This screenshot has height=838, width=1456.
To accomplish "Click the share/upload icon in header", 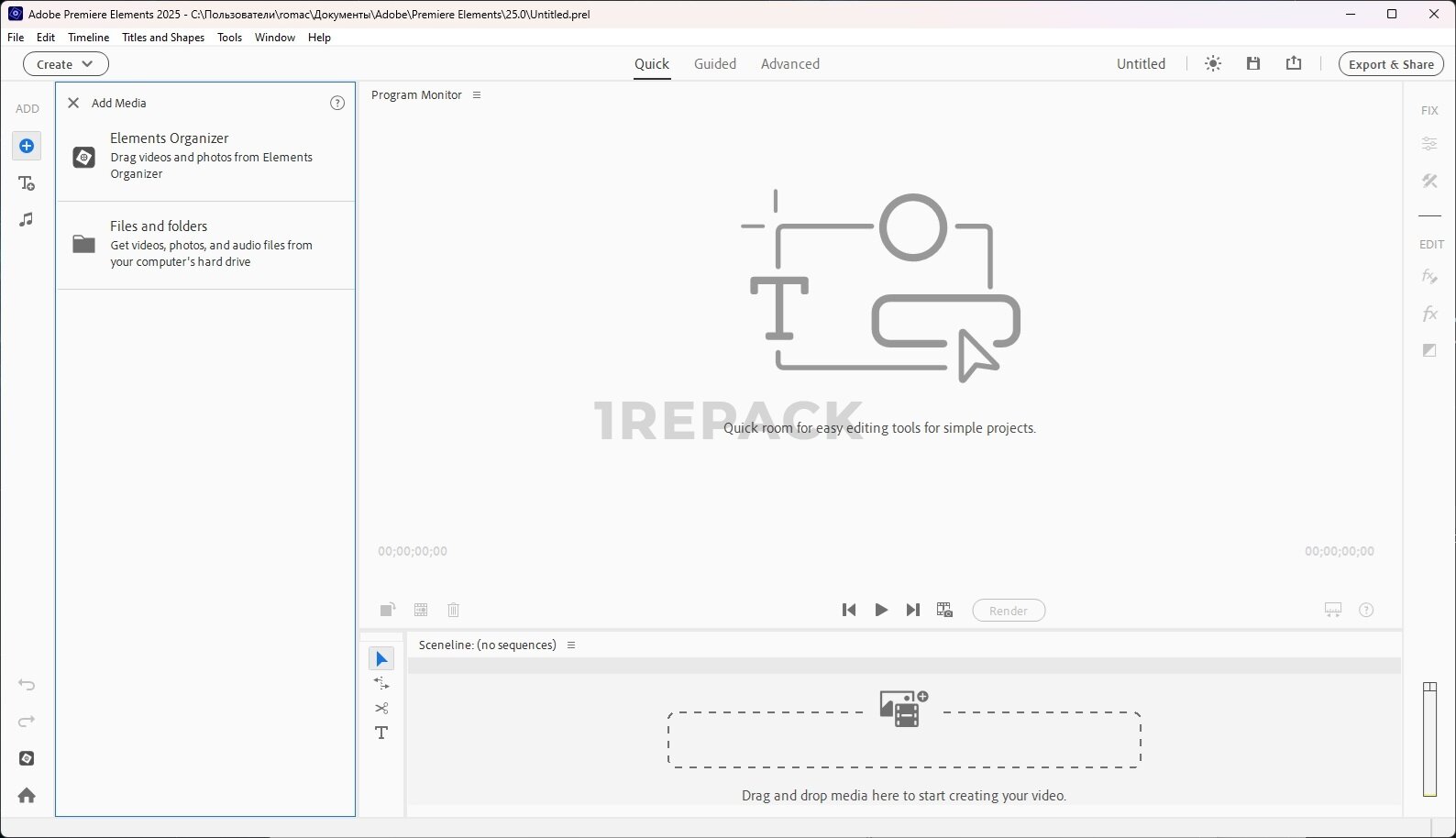I will click(x=1294, y=63).
